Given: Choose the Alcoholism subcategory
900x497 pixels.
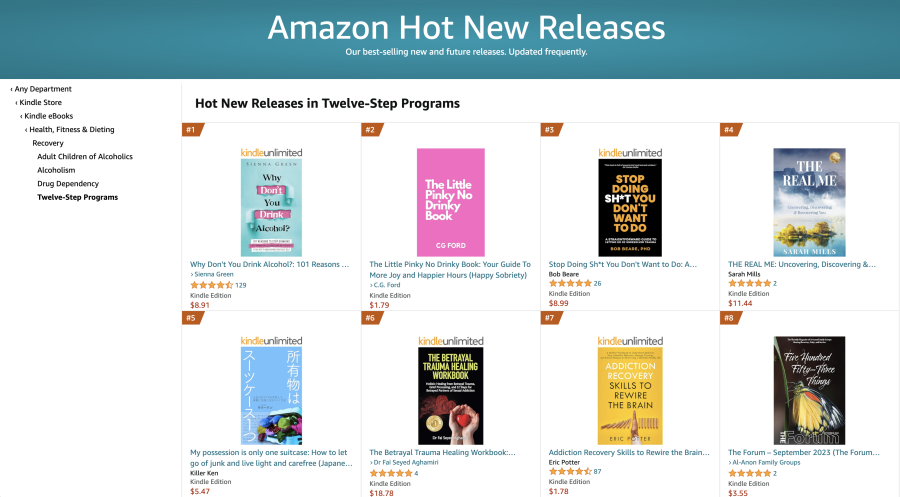Looking at the screenshot, I should click(56, 170).
